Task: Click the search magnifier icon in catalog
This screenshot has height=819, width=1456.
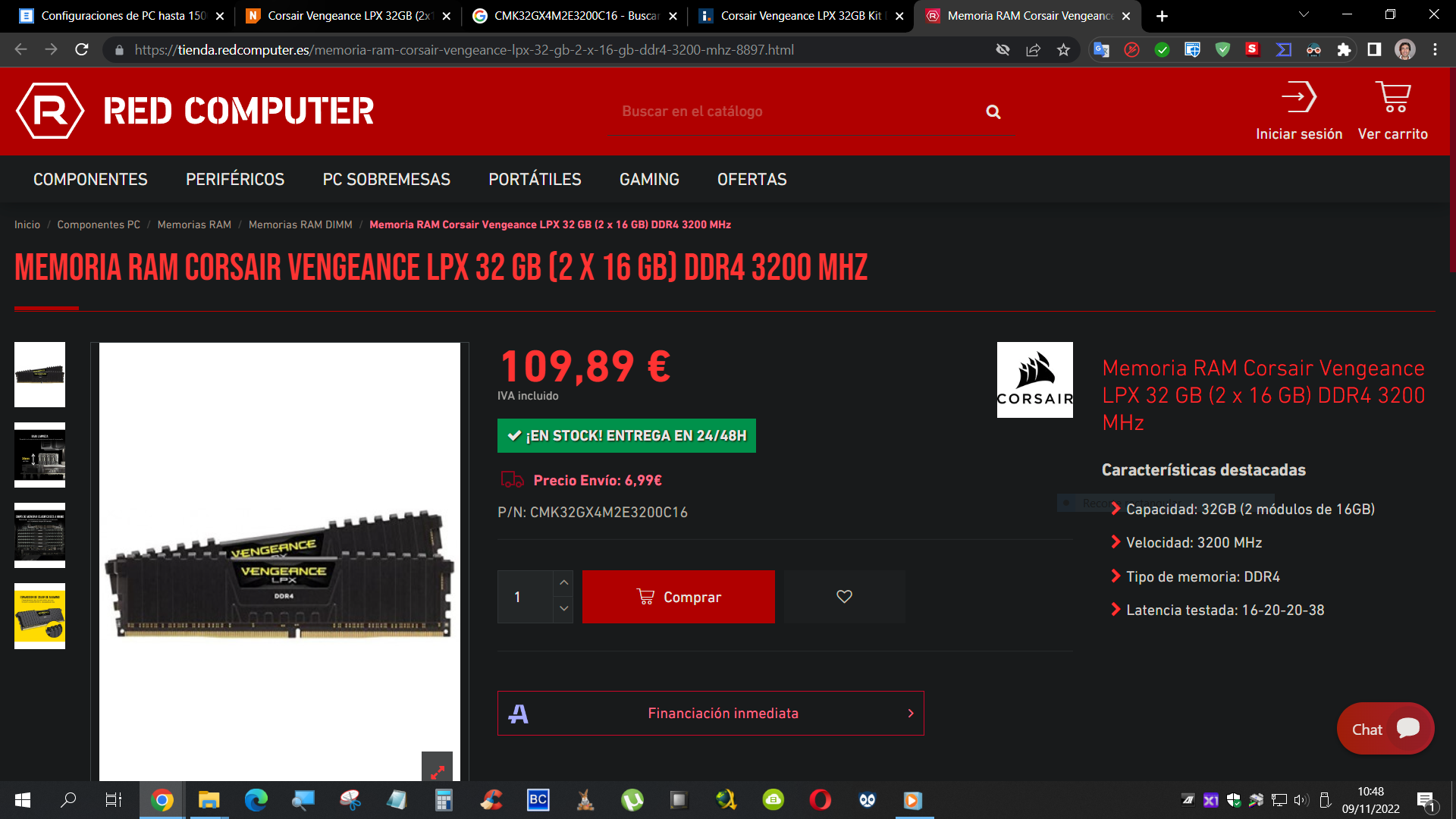Action: coord(993,112)
